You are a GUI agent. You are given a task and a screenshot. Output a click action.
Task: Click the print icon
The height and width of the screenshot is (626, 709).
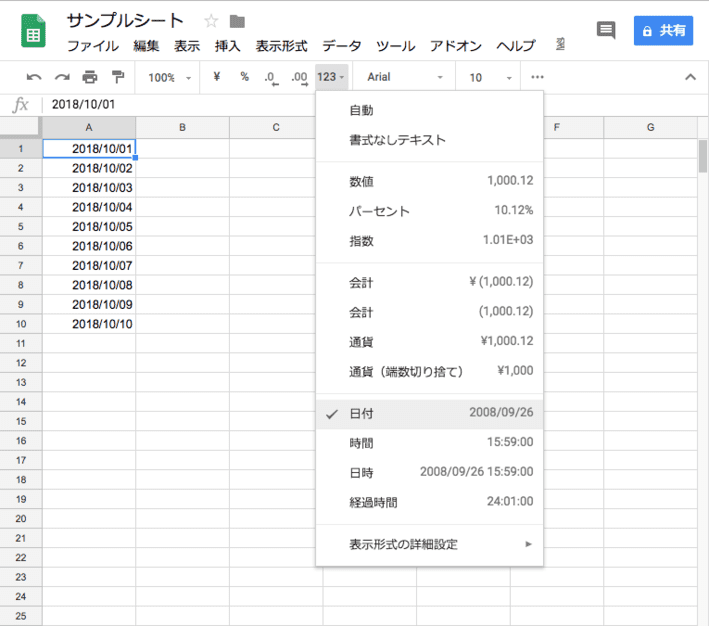tap(90, 77)
